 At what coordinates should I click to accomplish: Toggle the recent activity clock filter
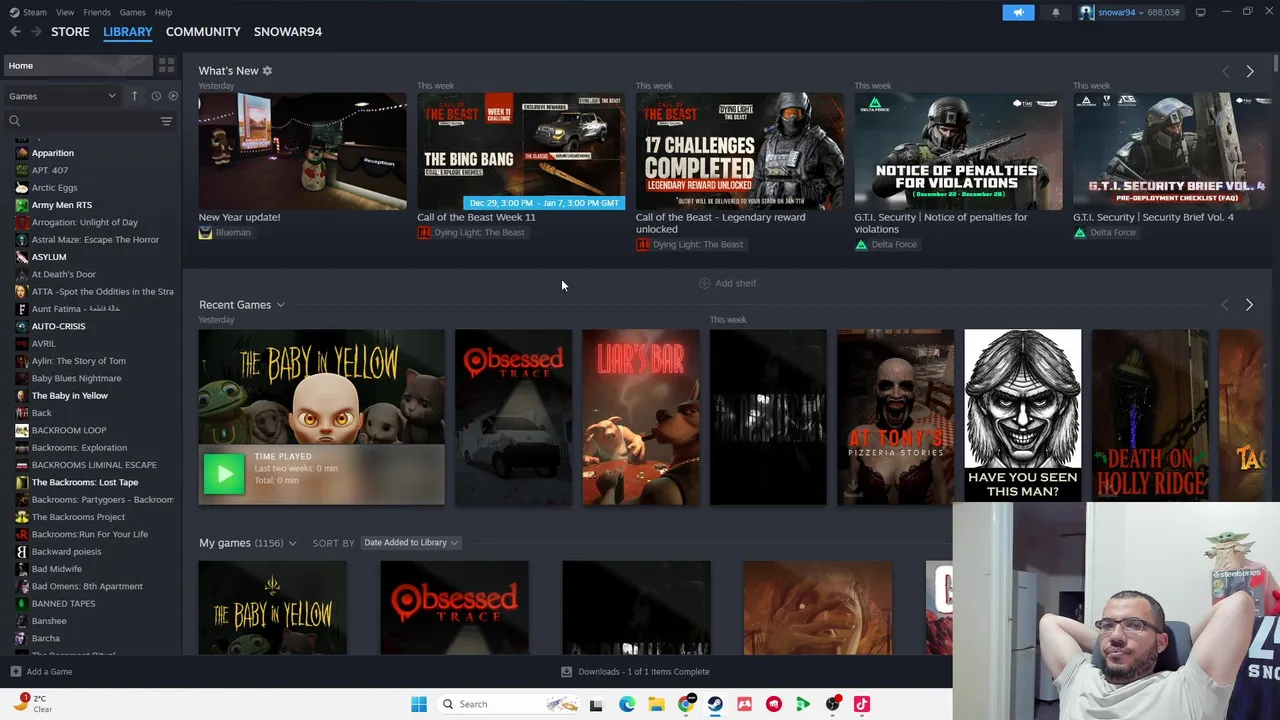[x=156, y=96]
